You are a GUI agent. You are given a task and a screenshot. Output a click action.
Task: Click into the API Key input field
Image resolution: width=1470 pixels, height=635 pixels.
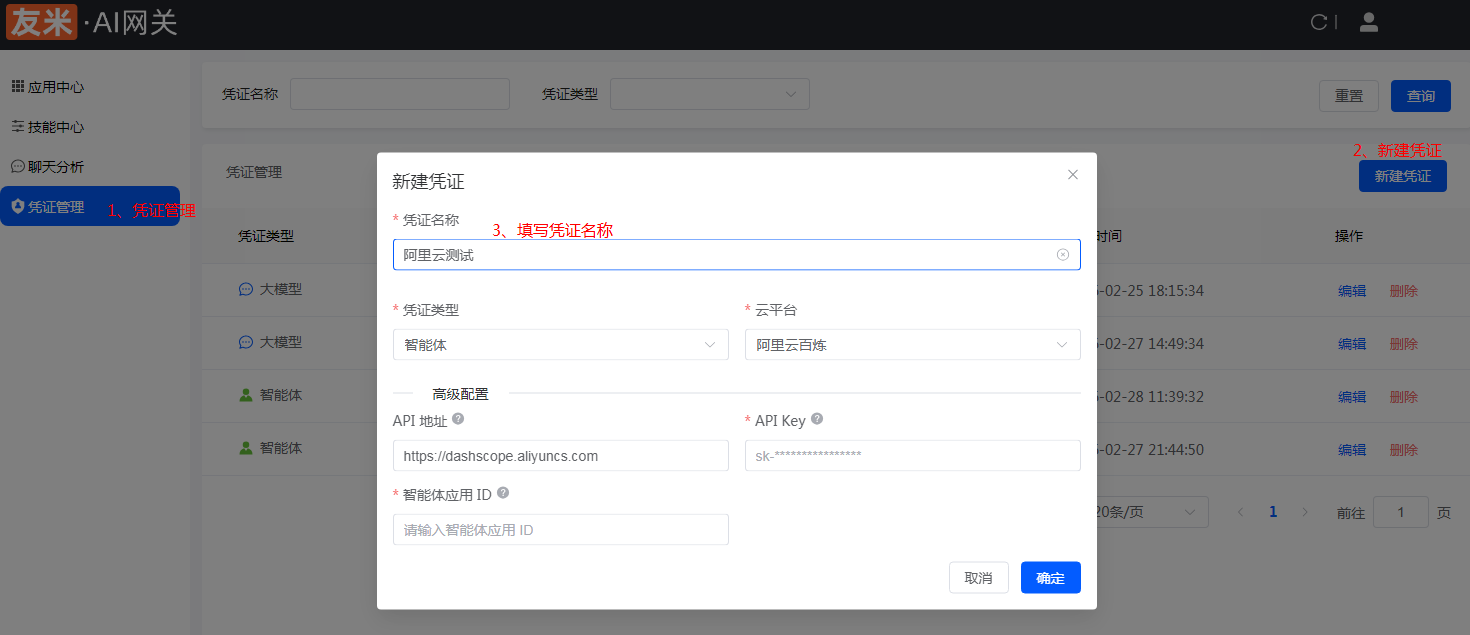click(x=912, y=456)
